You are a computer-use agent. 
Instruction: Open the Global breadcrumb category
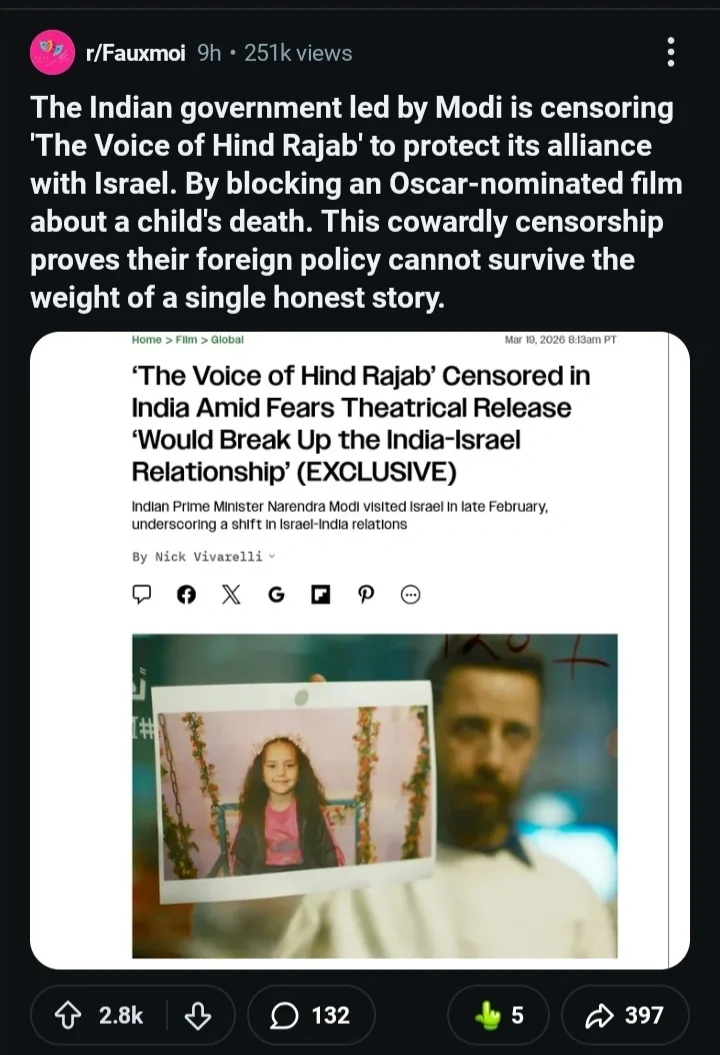point(227,339)
